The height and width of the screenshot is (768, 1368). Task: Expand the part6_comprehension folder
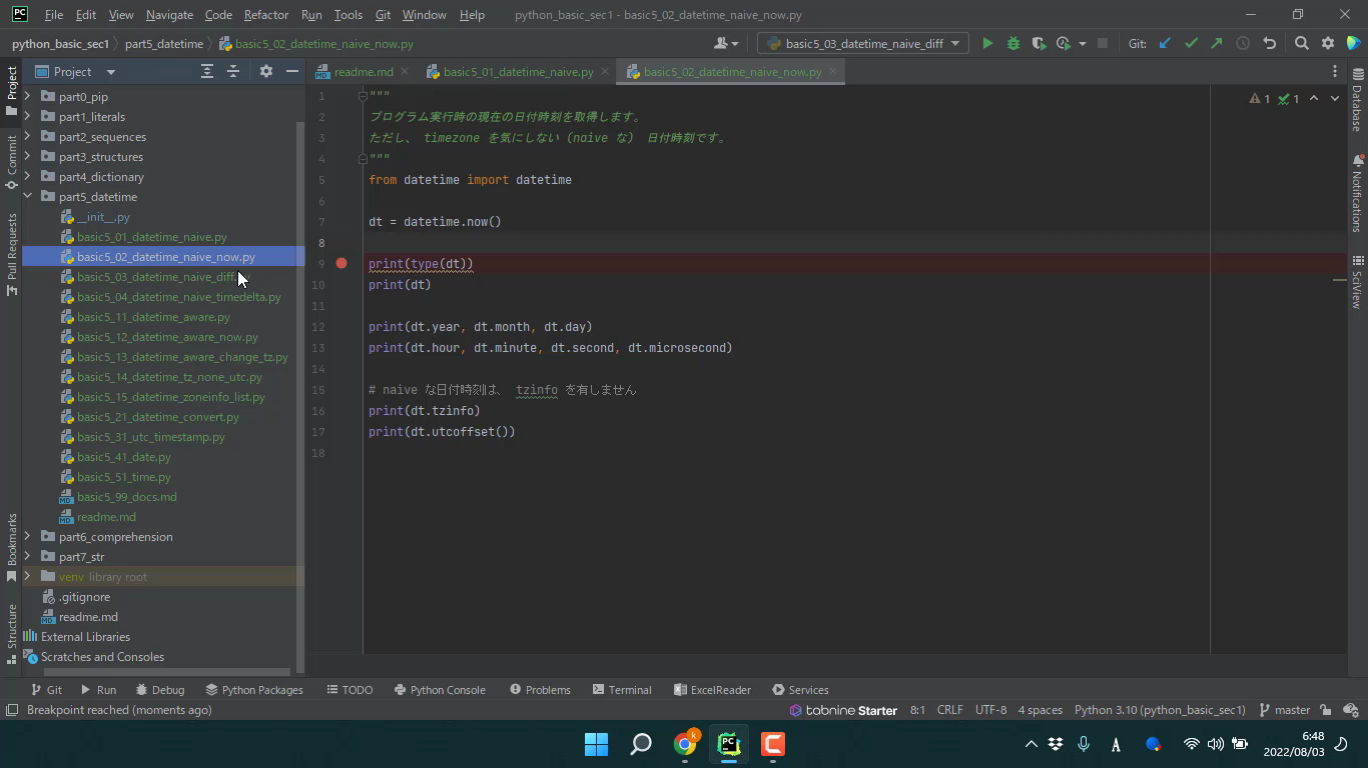pos(27,537)
